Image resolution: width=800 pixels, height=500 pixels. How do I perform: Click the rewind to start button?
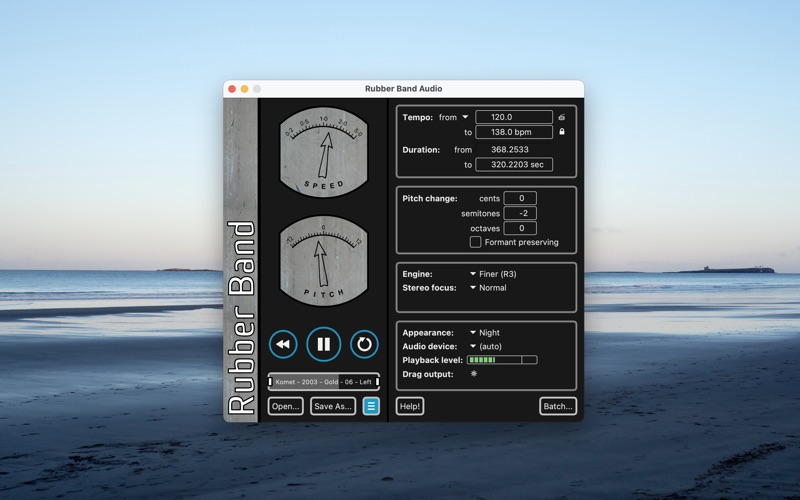click(x=283, y=344)
